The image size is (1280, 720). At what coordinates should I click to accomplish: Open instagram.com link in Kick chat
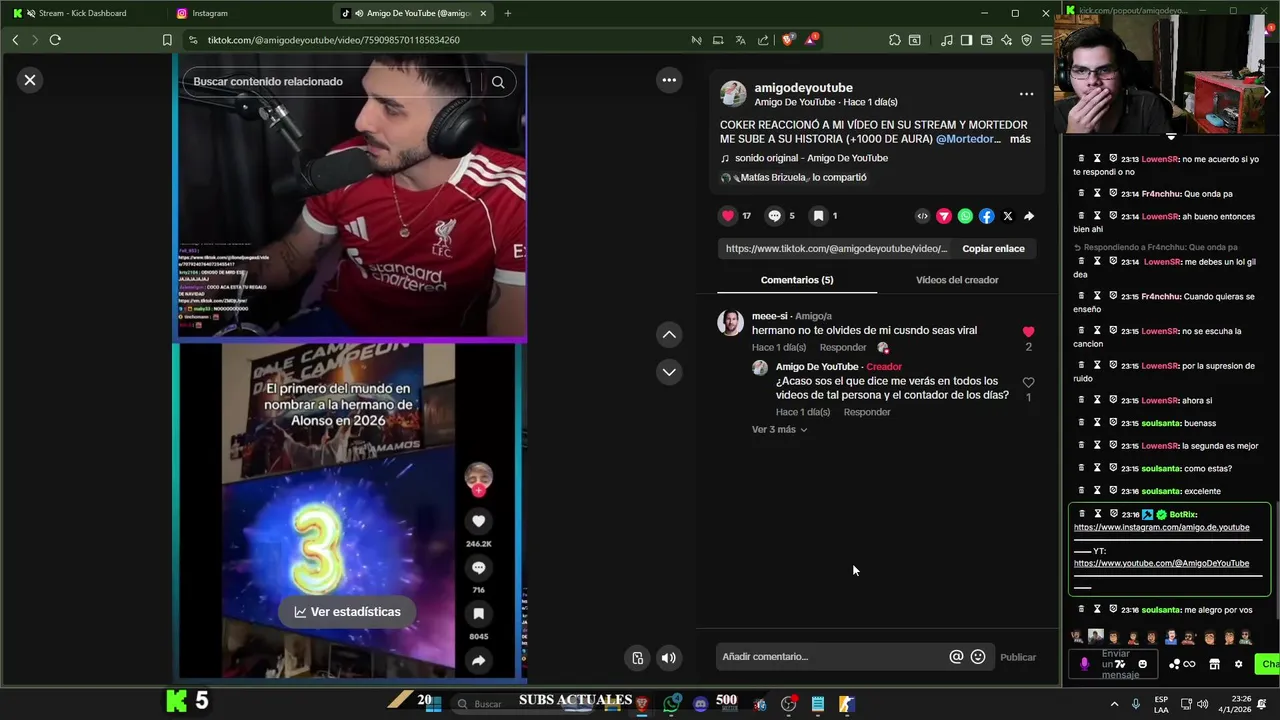click(1161, 527)
